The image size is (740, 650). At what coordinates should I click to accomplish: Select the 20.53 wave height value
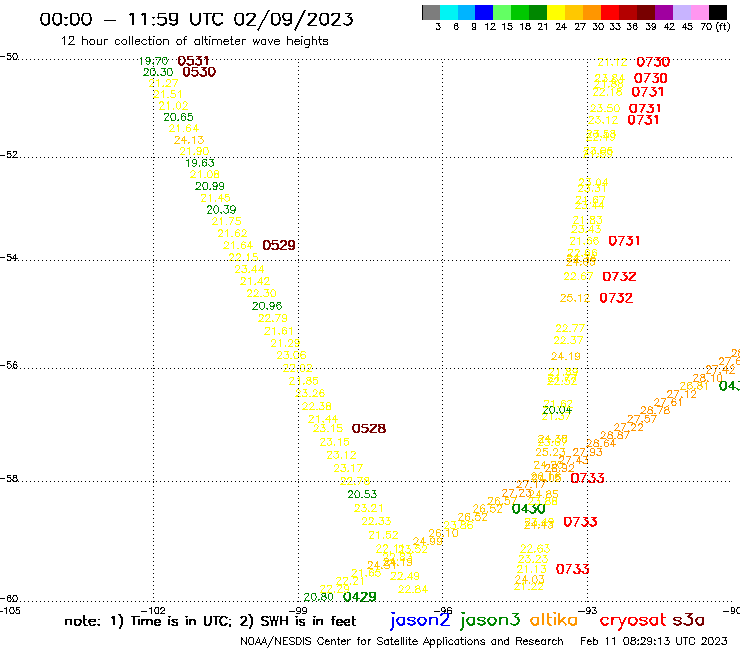pos(362,495)
